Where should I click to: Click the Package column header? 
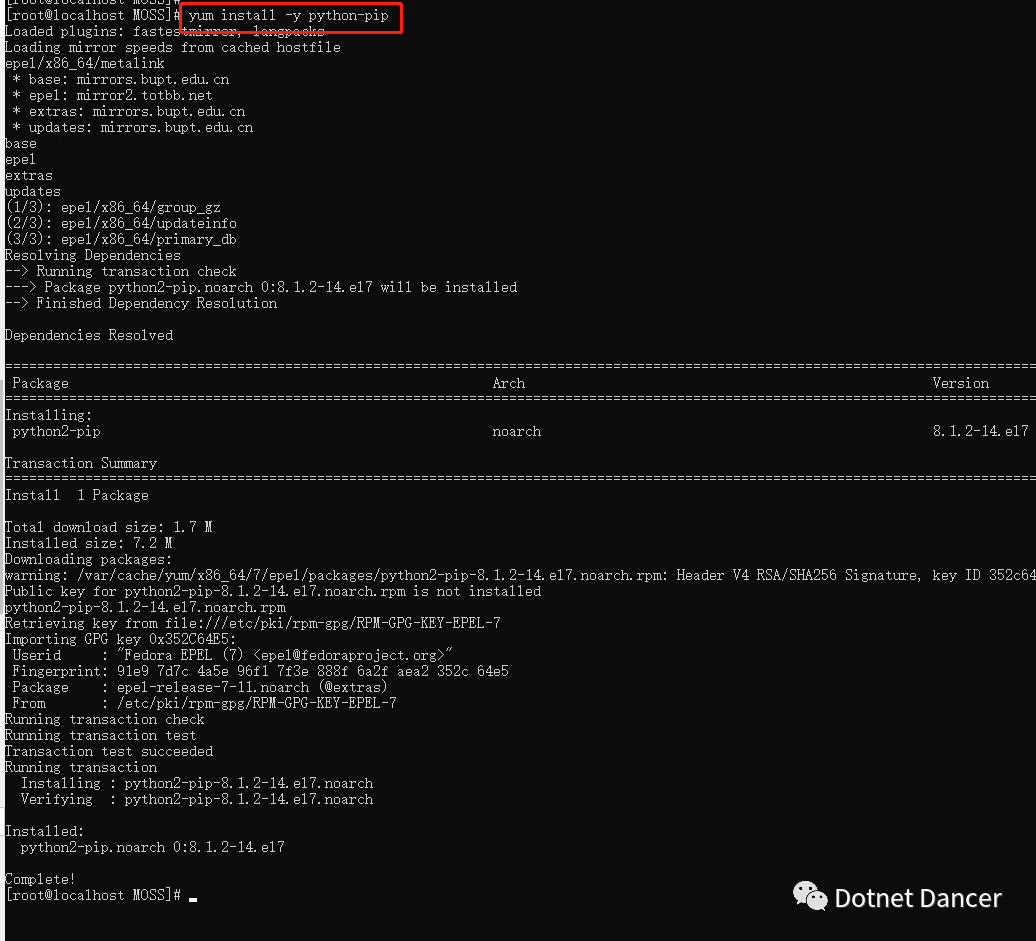(40, 383)
